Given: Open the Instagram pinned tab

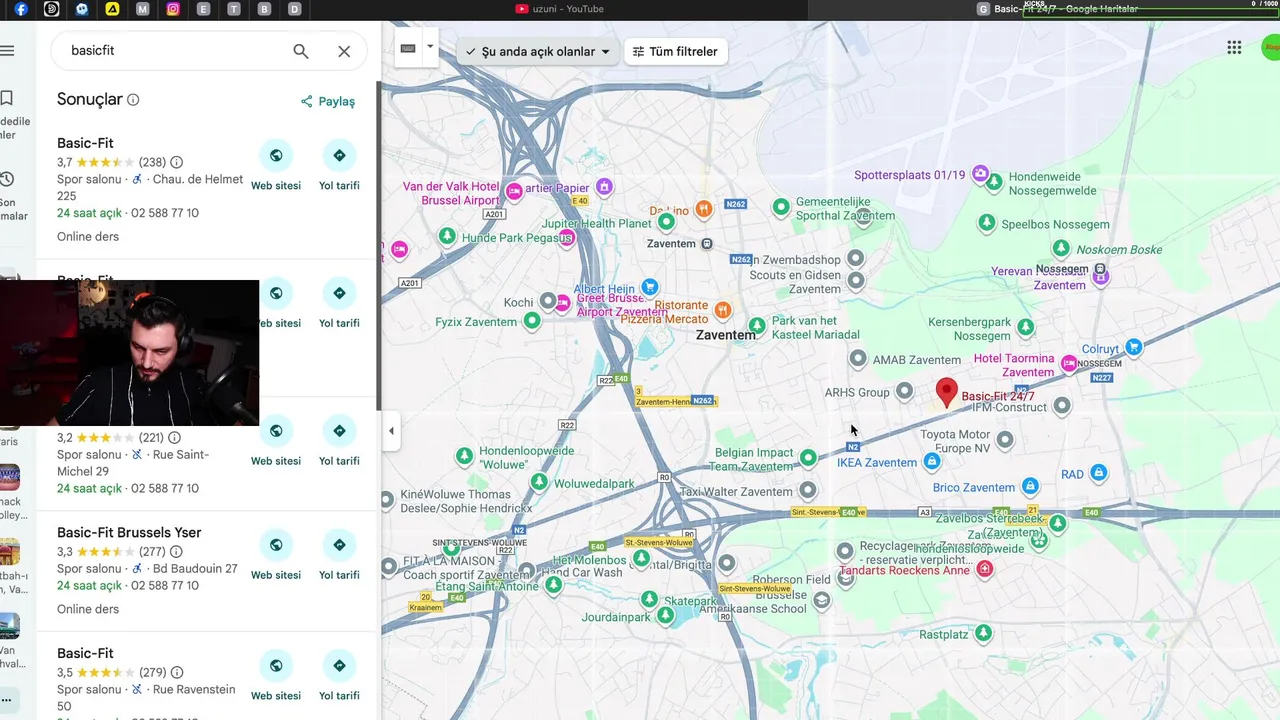Looking at the screenshot, I should point(173,9).
